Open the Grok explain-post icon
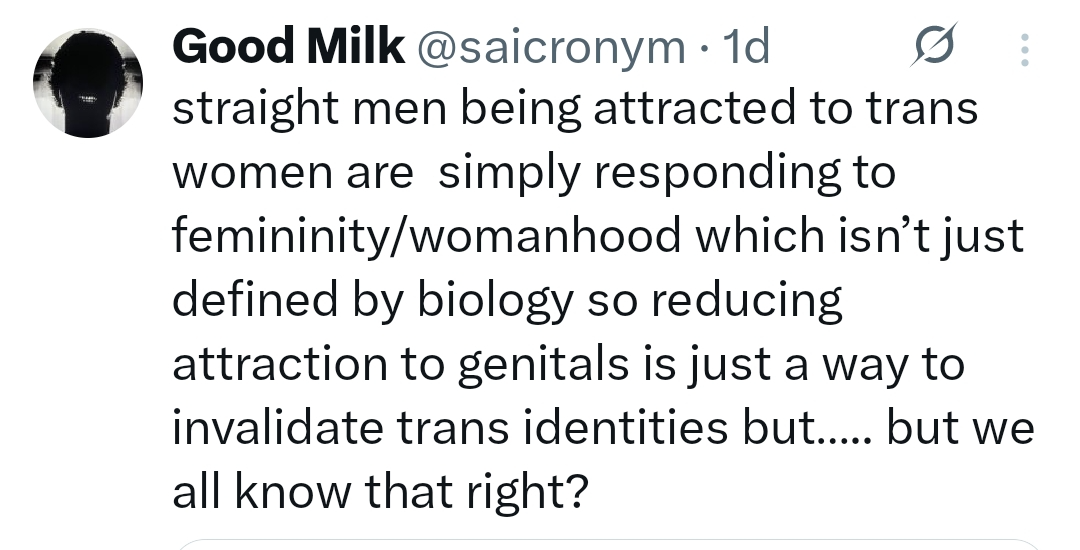Viewport: 1080px width, 550px height. [933, 46]
